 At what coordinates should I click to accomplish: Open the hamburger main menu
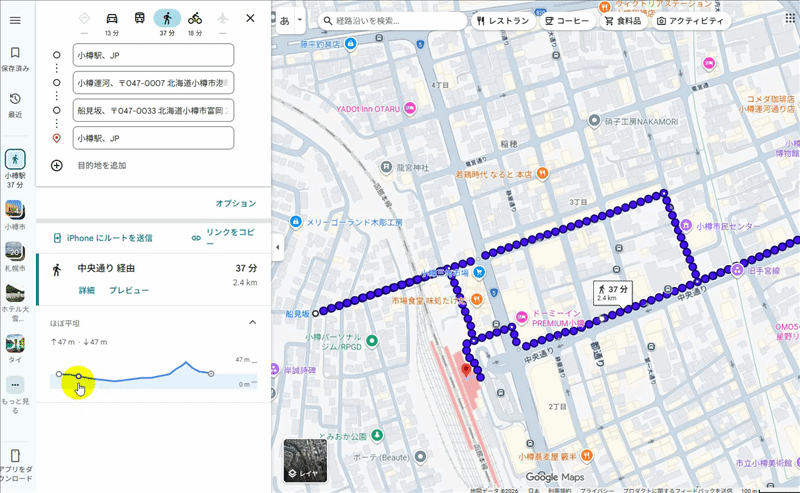(15, 20)
